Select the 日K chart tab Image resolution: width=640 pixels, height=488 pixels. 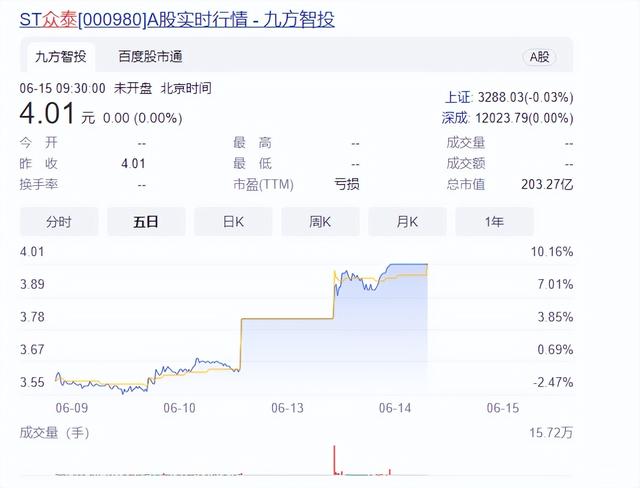coord(233,222)
